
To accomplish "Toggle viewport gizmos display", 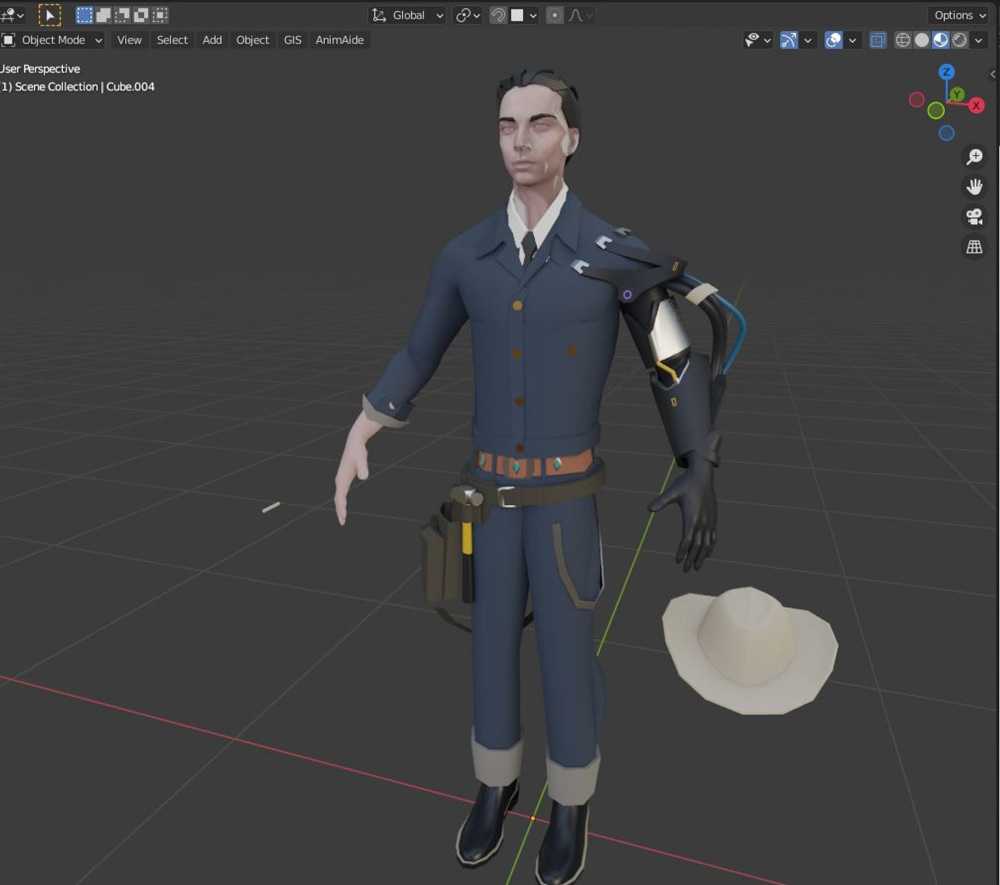I will click(789, 40).
